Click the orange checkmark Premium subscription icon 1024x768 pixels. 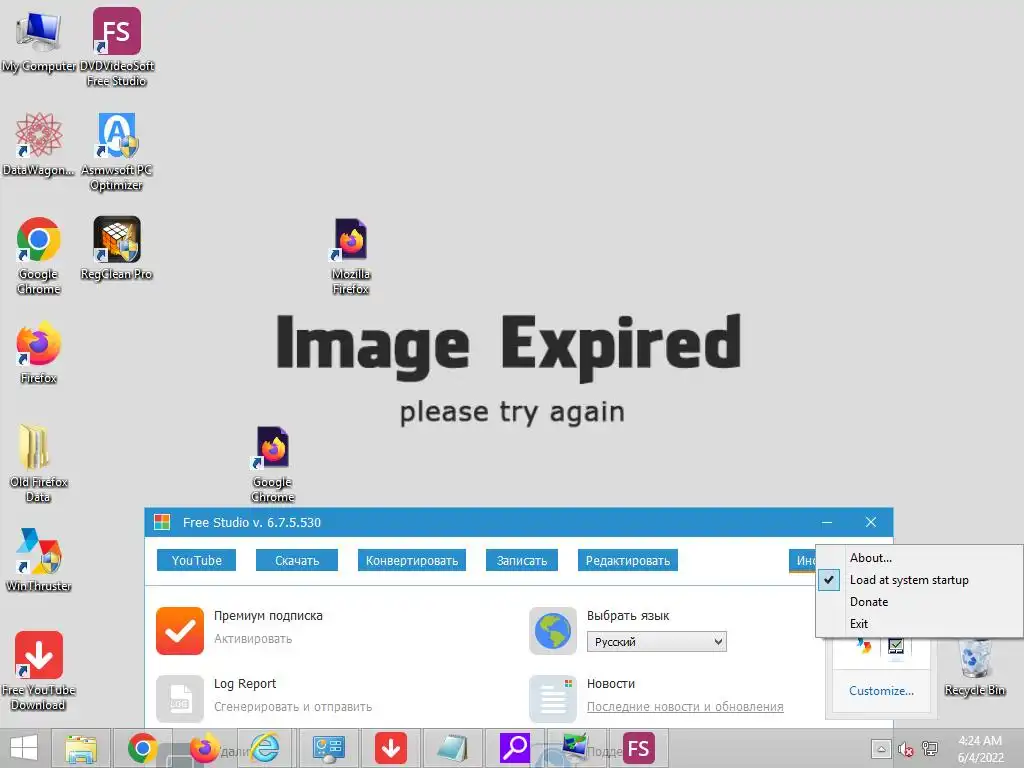pos(180,630)
